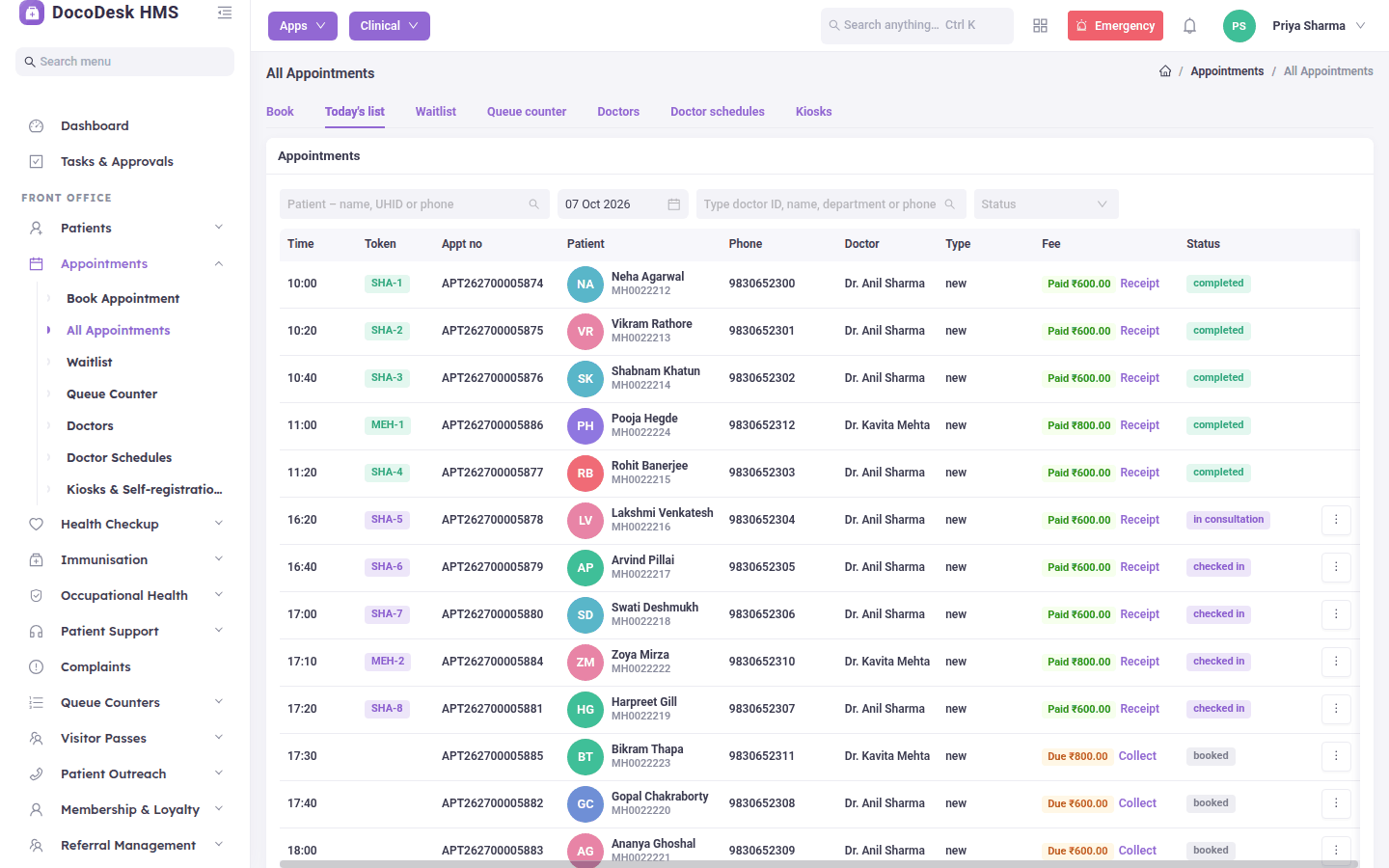This screenshot has width=1389, height=868.
Task: Open the Clinical dropdown
Action: pyautogui.click(x=390, y=26)
